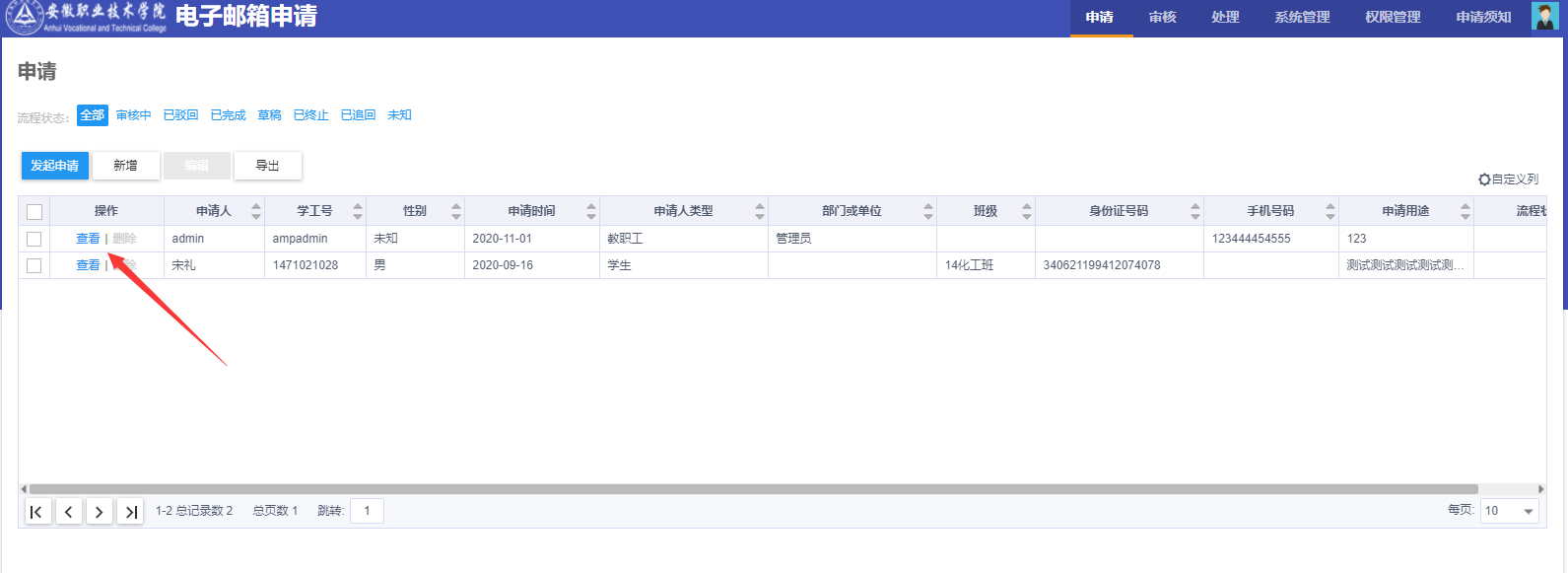Viewport: 1568px width, 573px height.
Task: Go to the first page of records
Action: (37, 511)
